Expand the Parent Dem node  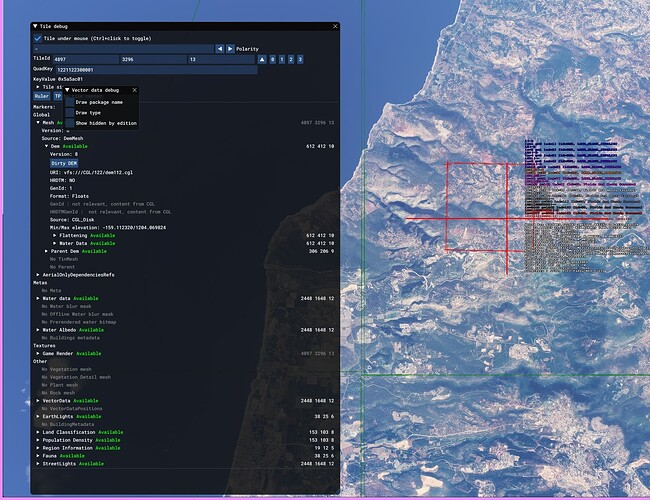coord(46,251)
